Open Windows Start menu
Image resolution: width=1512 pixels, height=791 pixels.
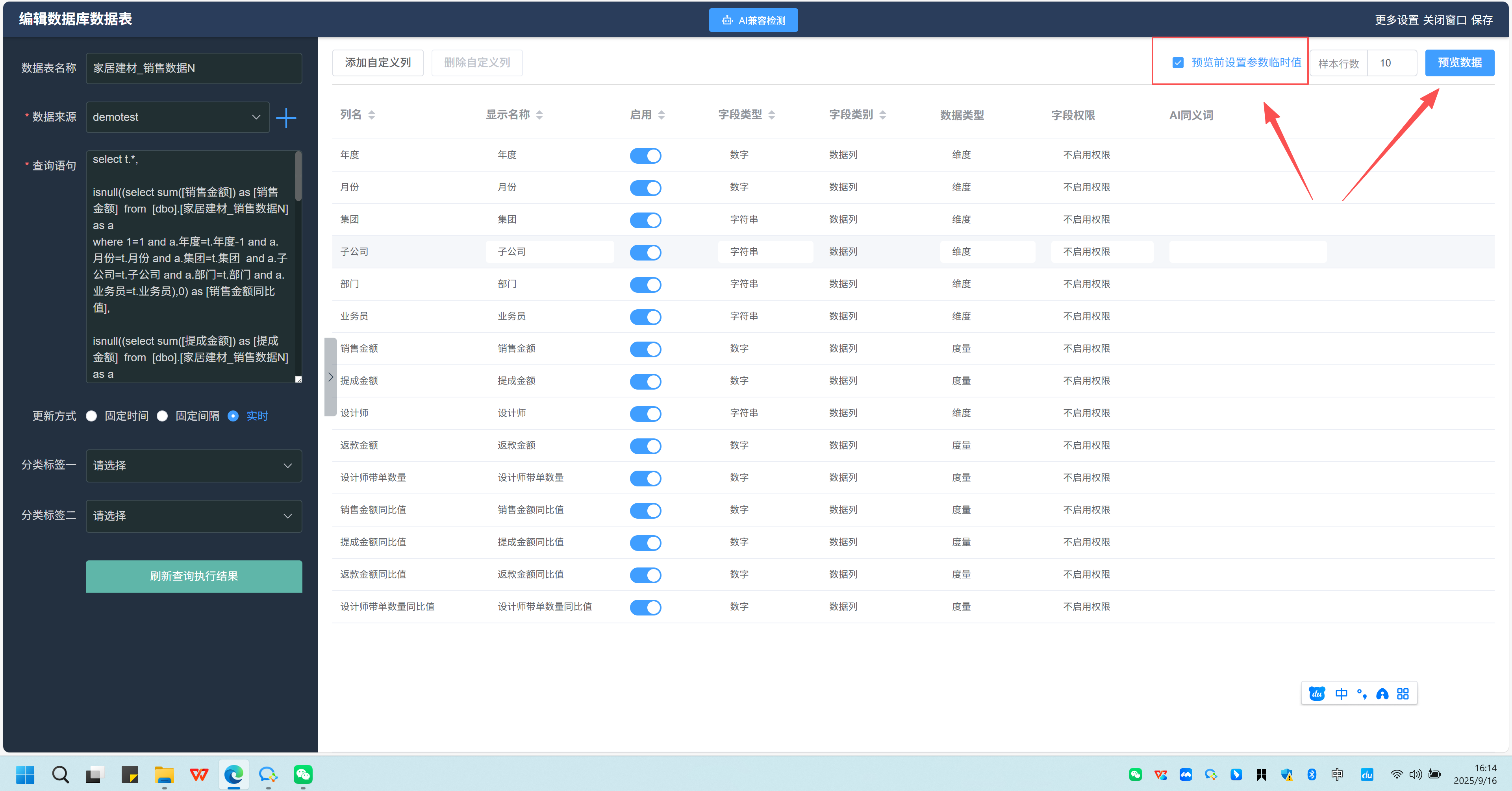point(25,774)
